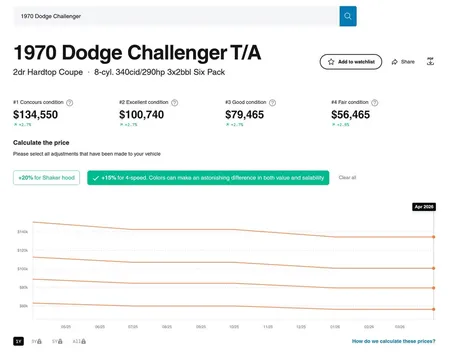461x360 pixels.
Task: Click the star Add to watchlist button
Action: coord(351,62)
